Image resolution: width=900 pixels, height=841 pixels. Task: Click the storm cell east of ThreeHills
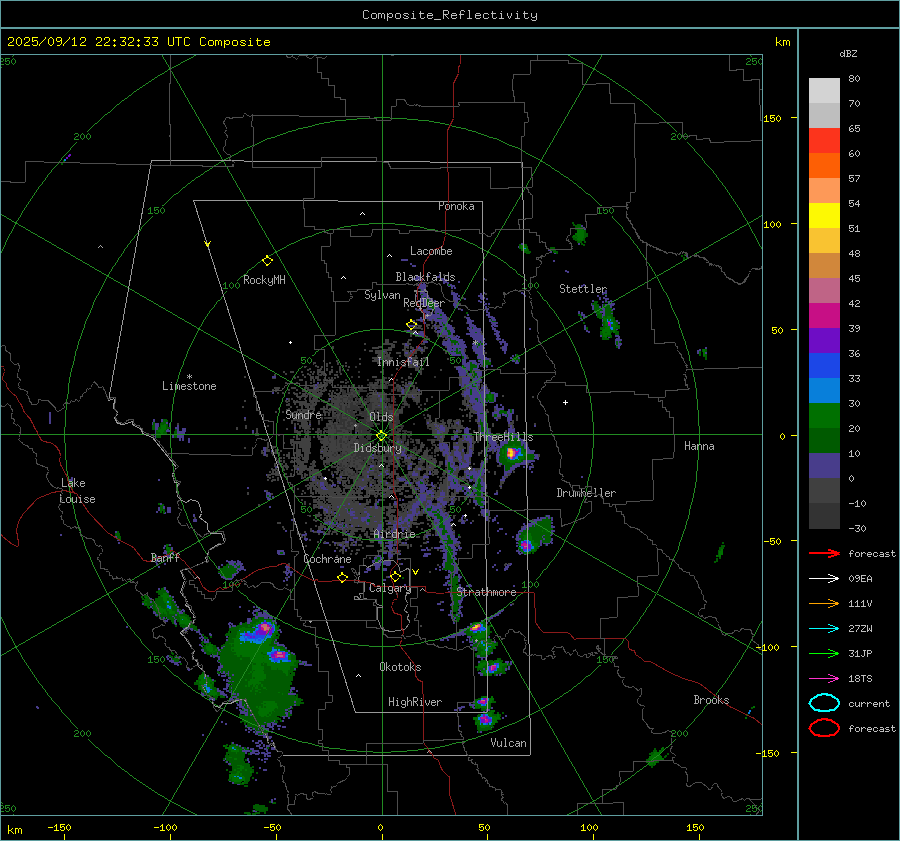tap(511, 454)
